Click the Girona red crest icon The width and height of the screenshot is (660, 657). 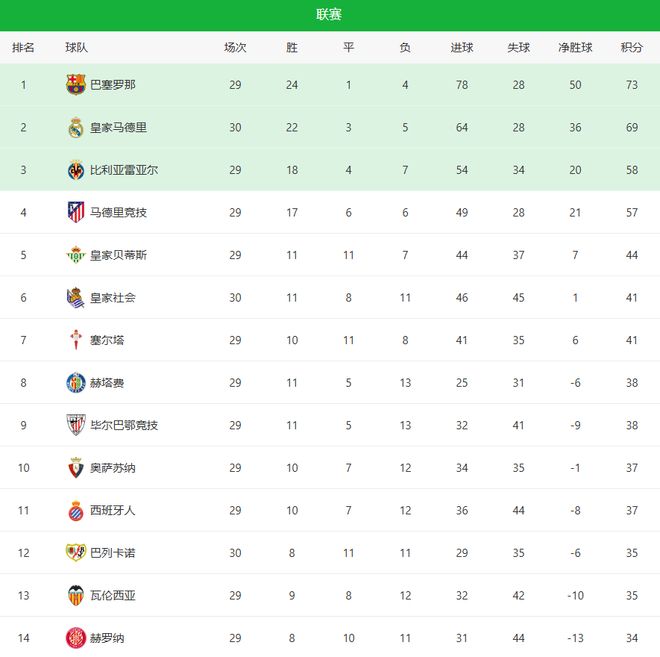[76, 637]
